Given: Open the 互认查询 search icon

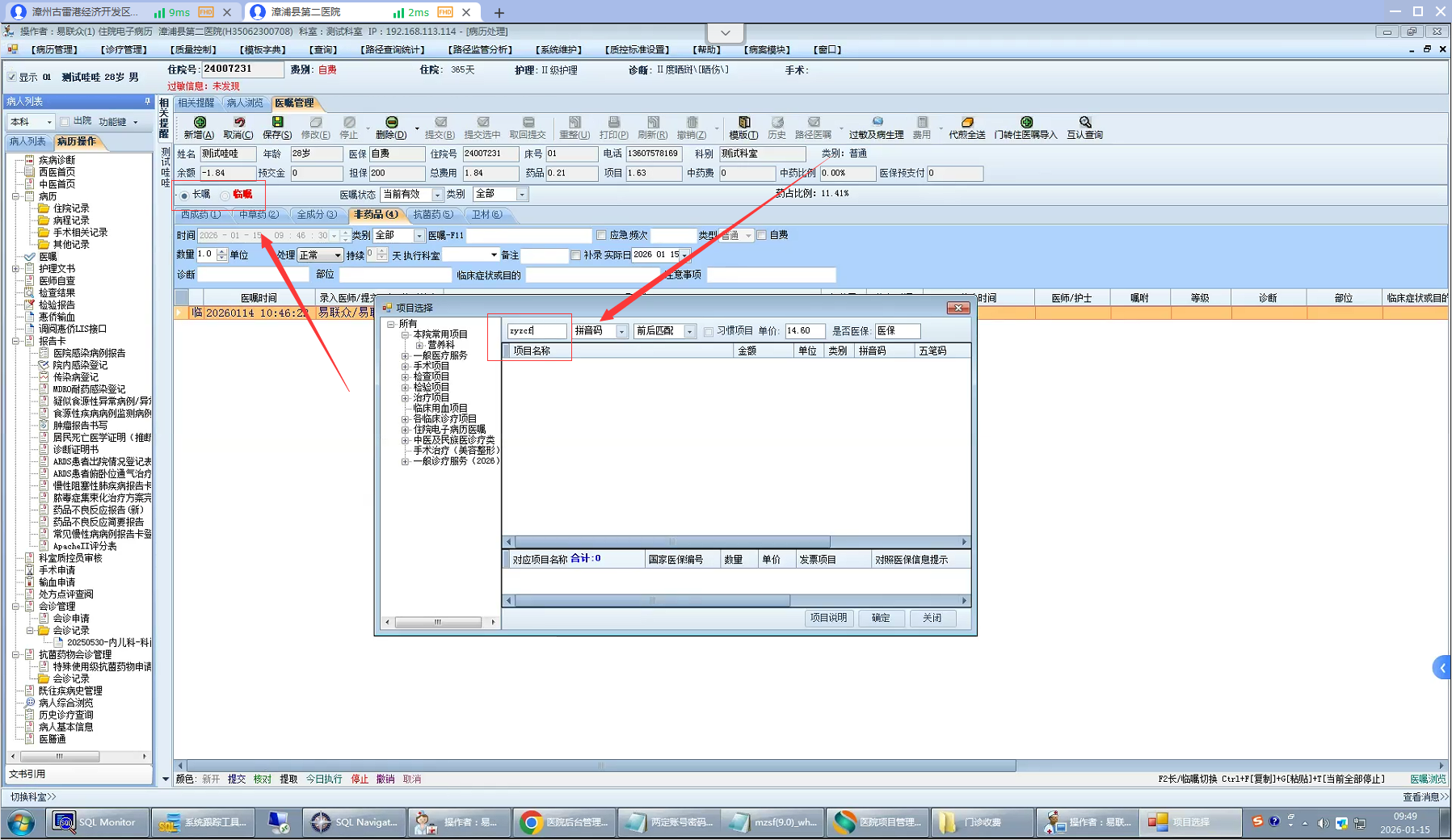Looking at the screenshot, I should click(1085, 128).
